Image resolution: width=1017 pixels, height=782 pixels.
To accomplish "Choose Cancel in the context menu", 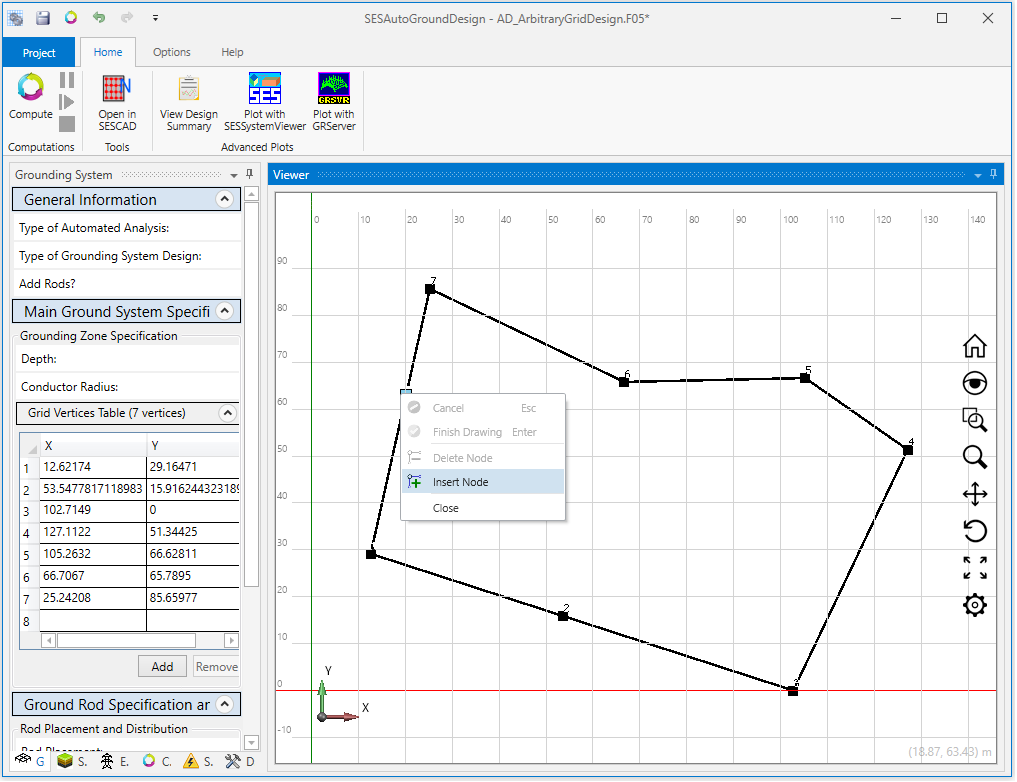I will pyautogui.click(x=483, y=408).
